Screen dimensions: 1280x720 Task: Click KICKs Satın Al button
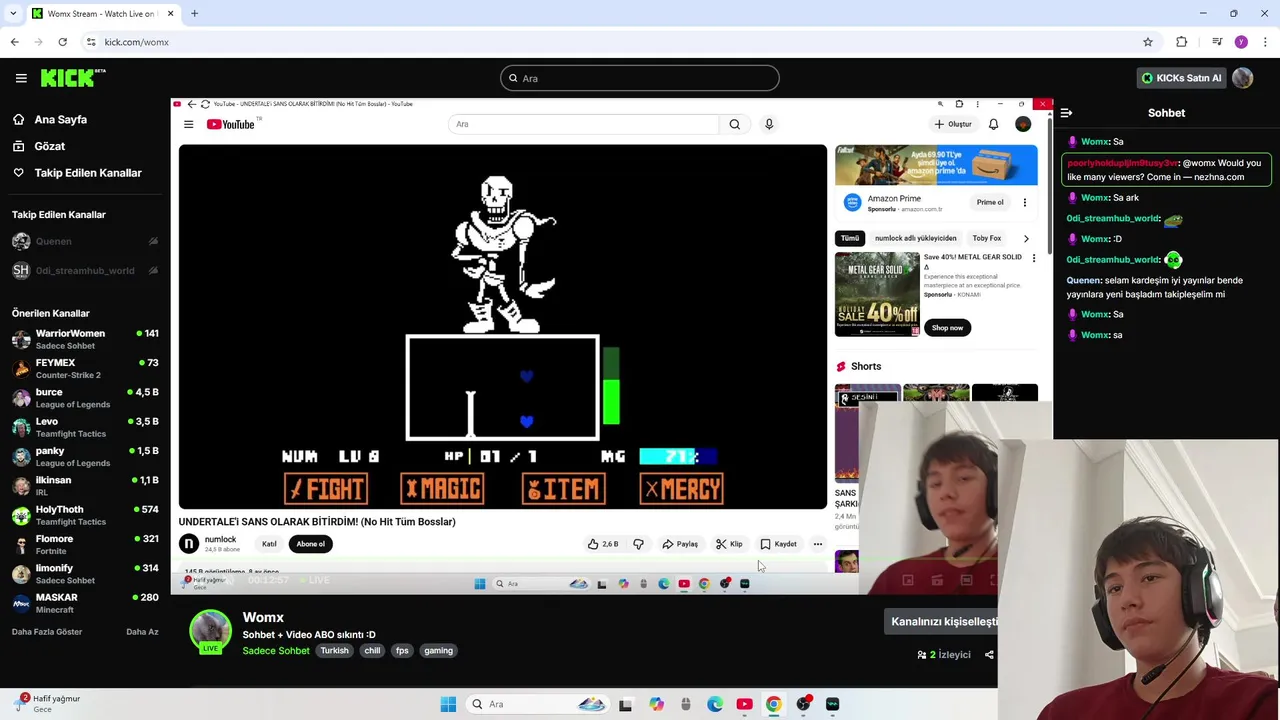1181,78
